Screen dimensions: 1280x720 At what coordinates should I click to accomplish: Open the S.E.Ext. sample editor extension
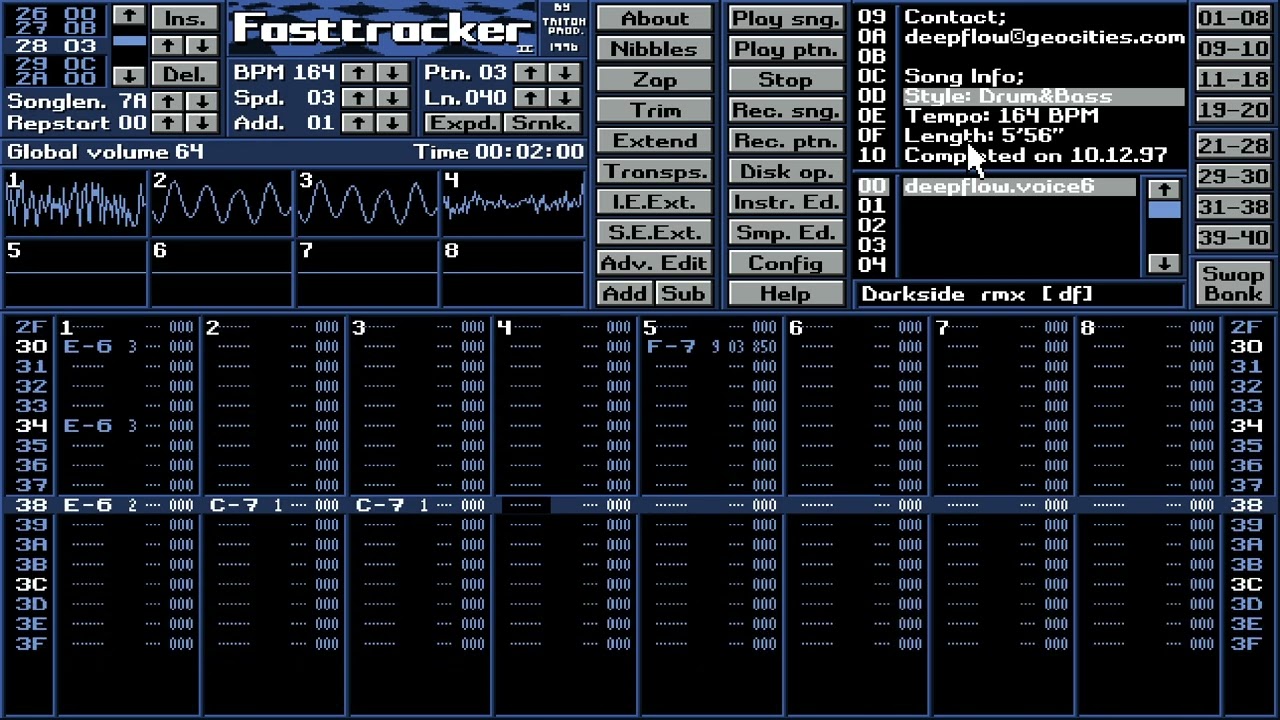[655, 232]
